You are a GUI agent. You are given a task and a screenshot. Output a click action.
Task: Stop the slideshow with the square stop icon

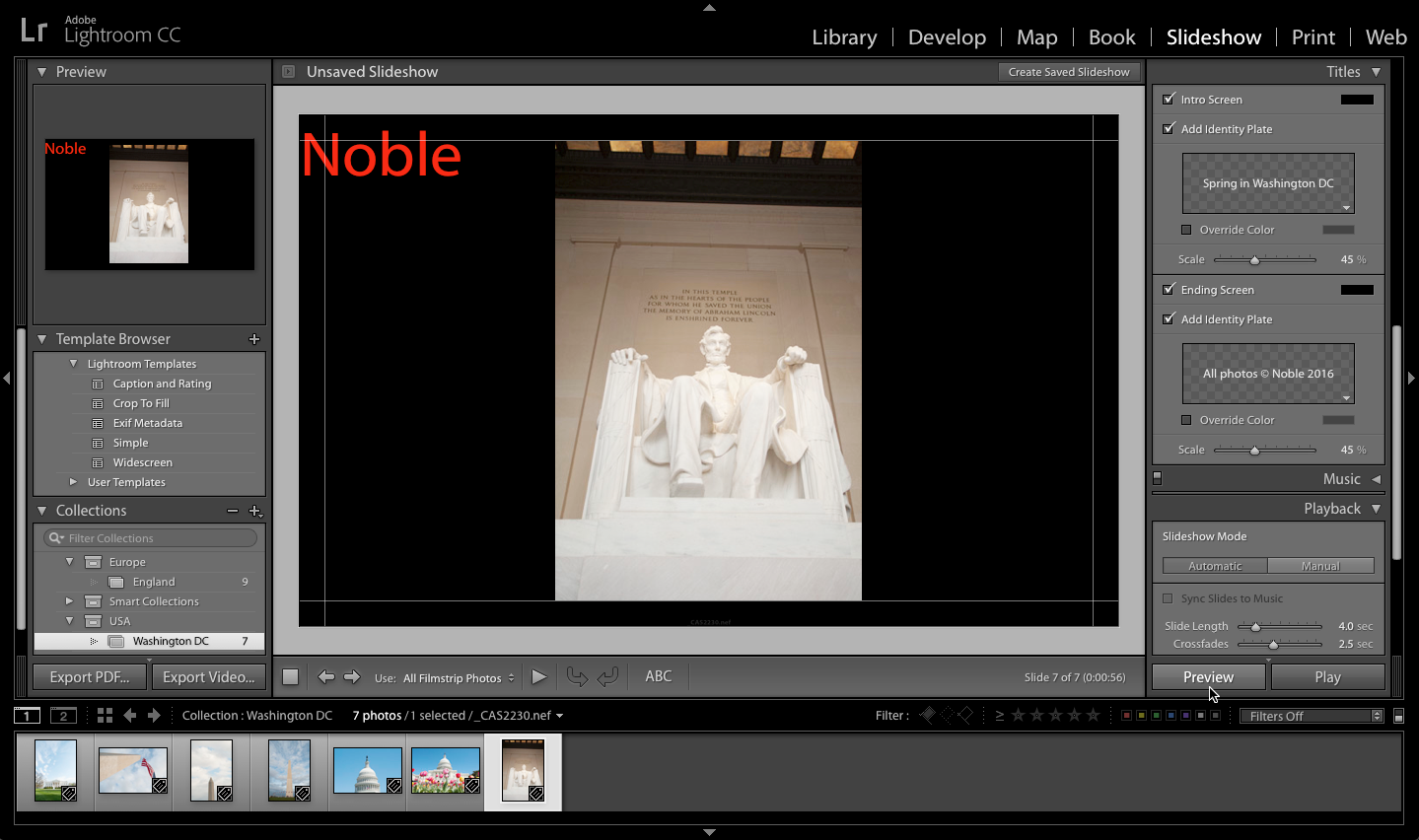[291, 676]
